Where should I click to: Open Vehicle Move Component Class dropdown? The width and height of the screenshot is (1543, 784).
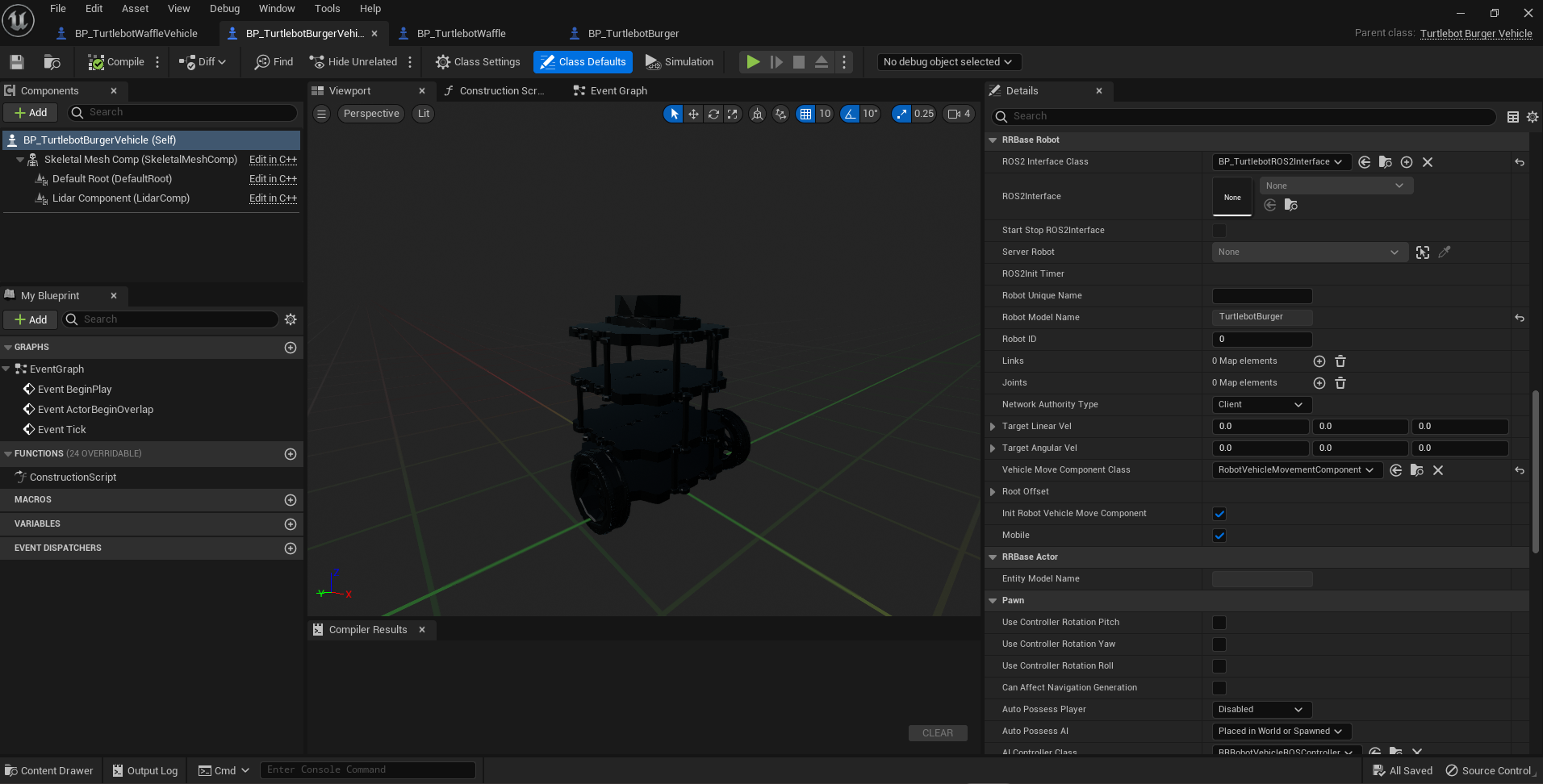1296,470
